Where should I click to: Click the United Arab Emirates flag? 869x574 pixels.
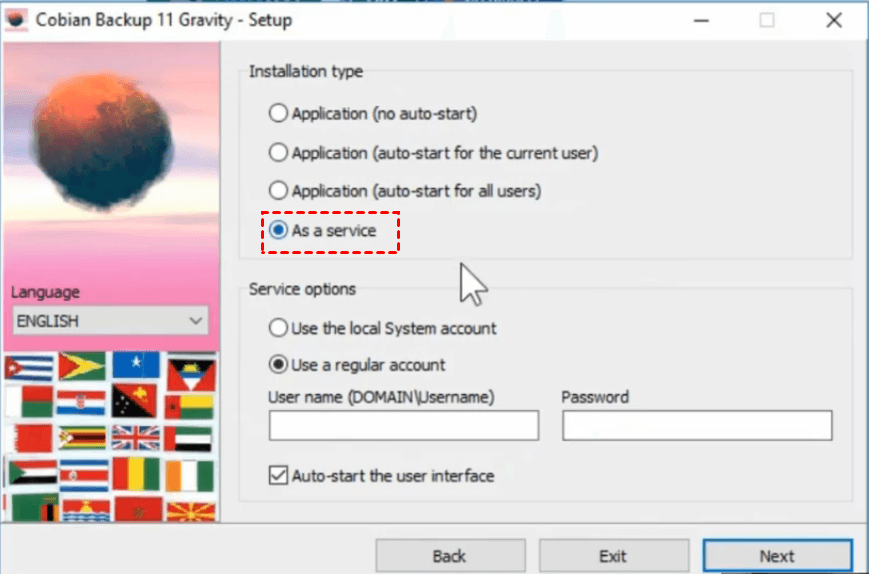(x=188, y=439)
